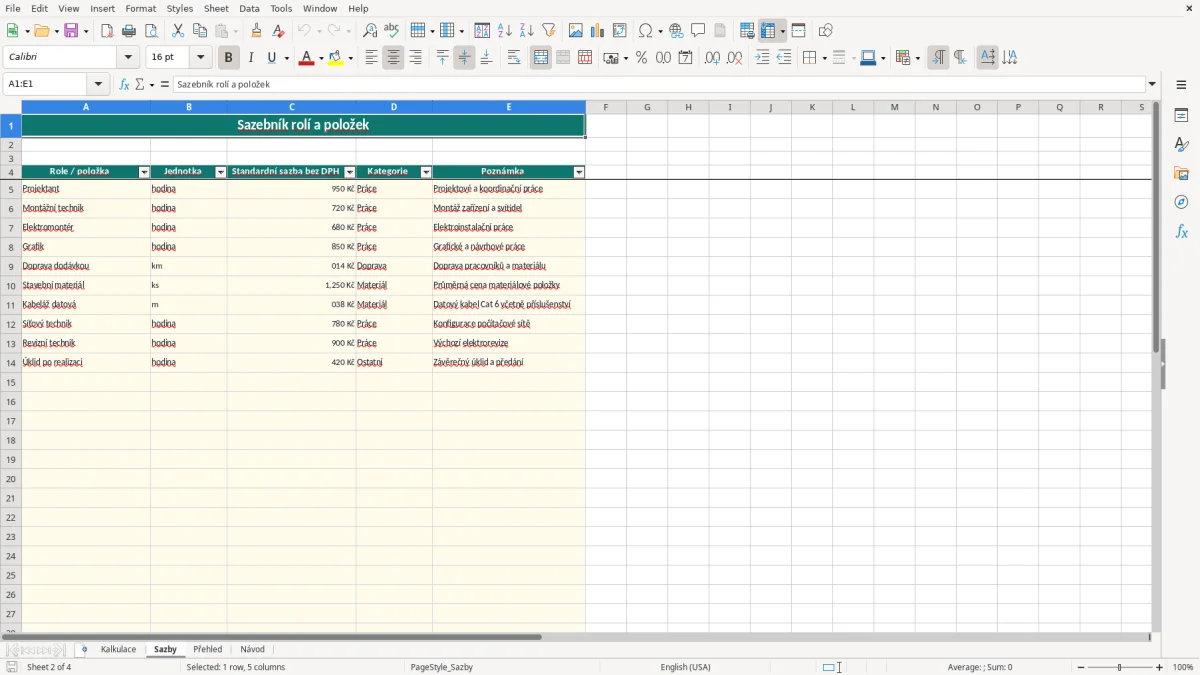Click the zoom in plus button

[x=1160, y=667]
